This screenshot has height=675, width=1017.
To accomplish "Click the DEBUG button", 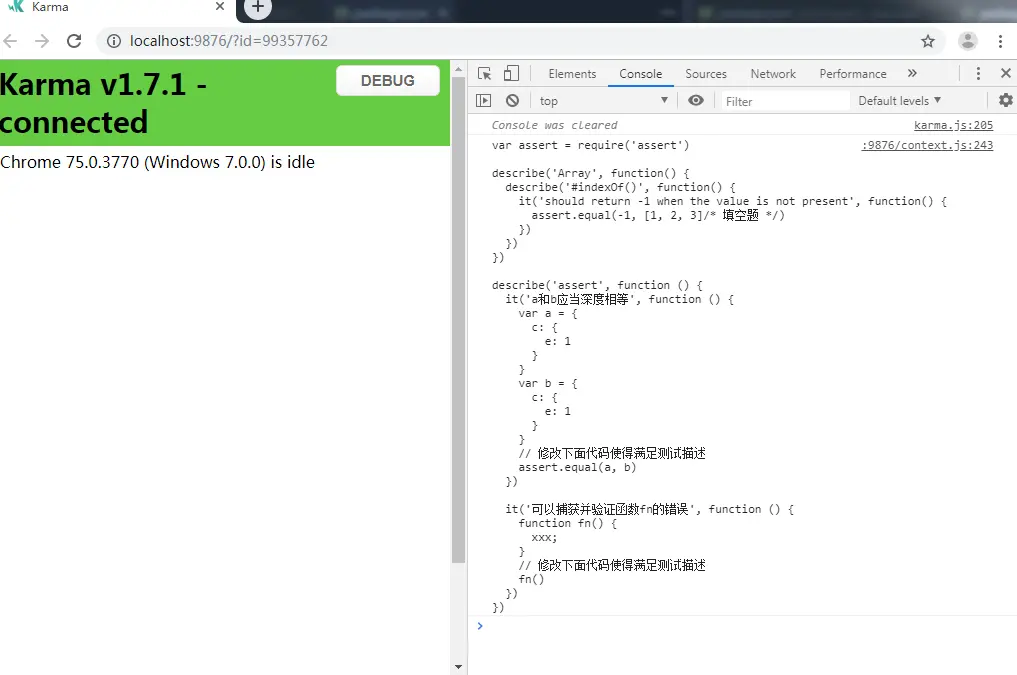I will 388,80.
